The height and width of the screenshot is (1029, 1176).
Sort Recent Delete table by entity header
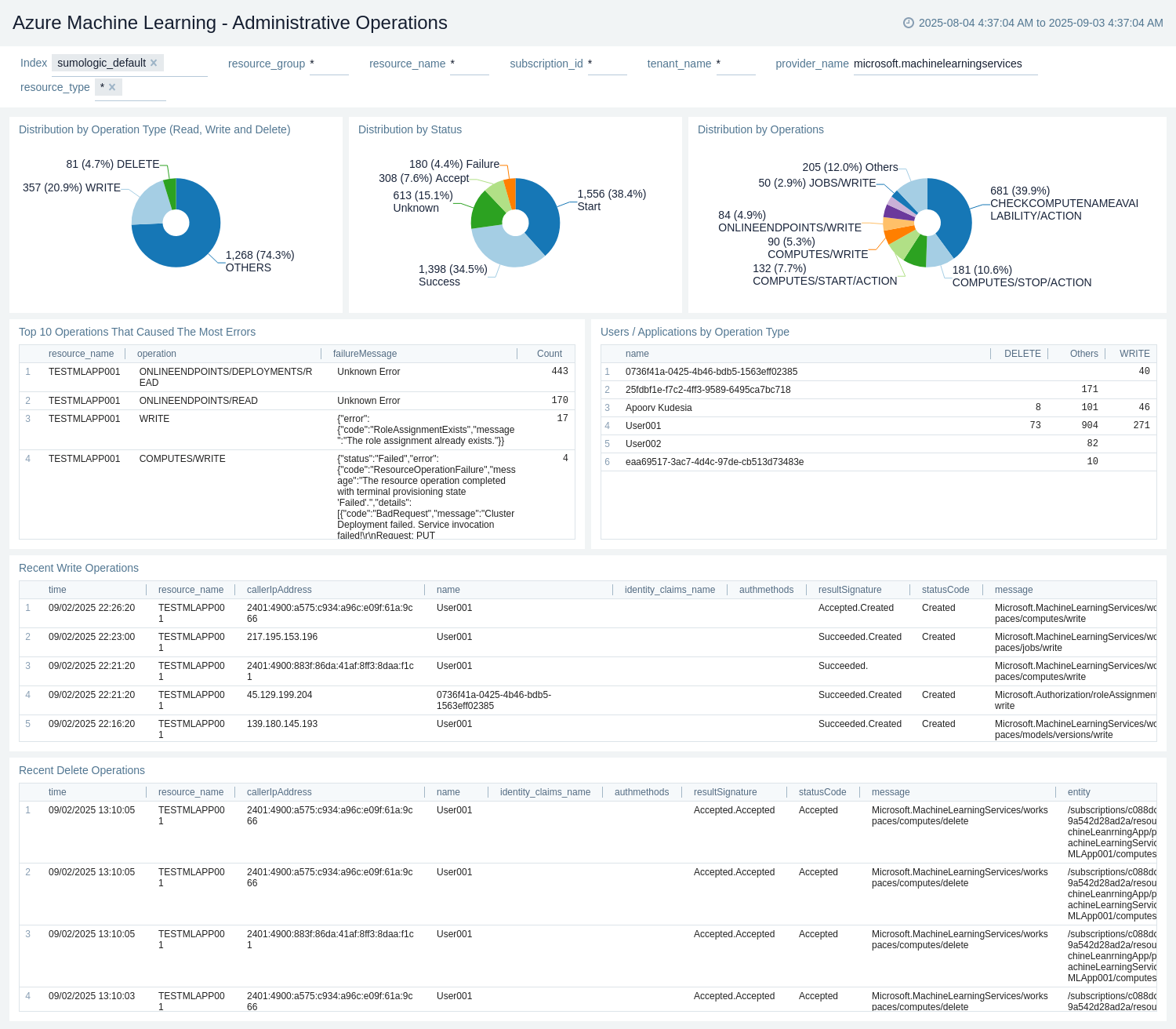coord(1079,792)
